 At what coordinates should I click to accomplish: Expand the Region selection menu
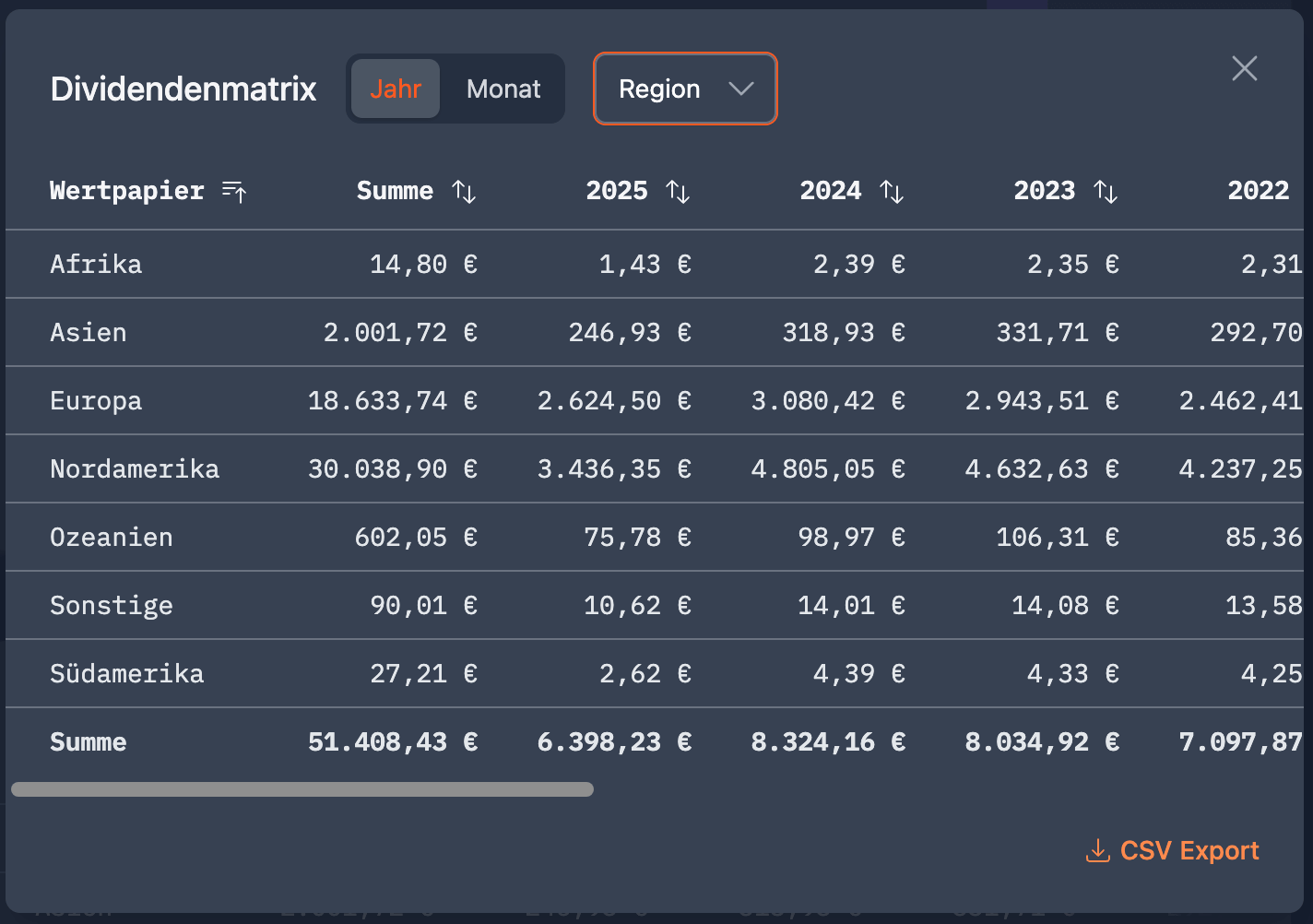(685, 89)
